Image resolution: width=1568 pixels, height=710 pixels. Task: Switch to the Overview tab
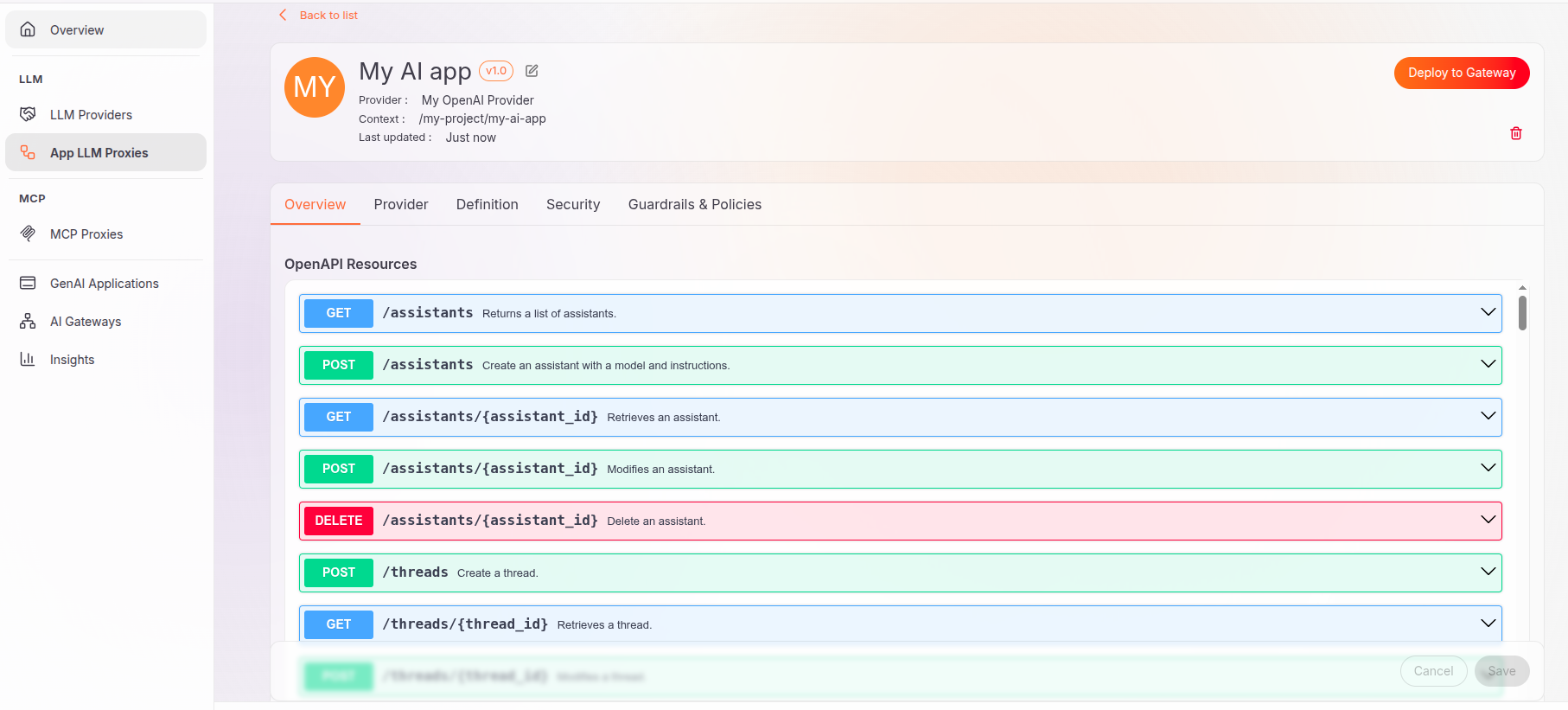[315, 204]
